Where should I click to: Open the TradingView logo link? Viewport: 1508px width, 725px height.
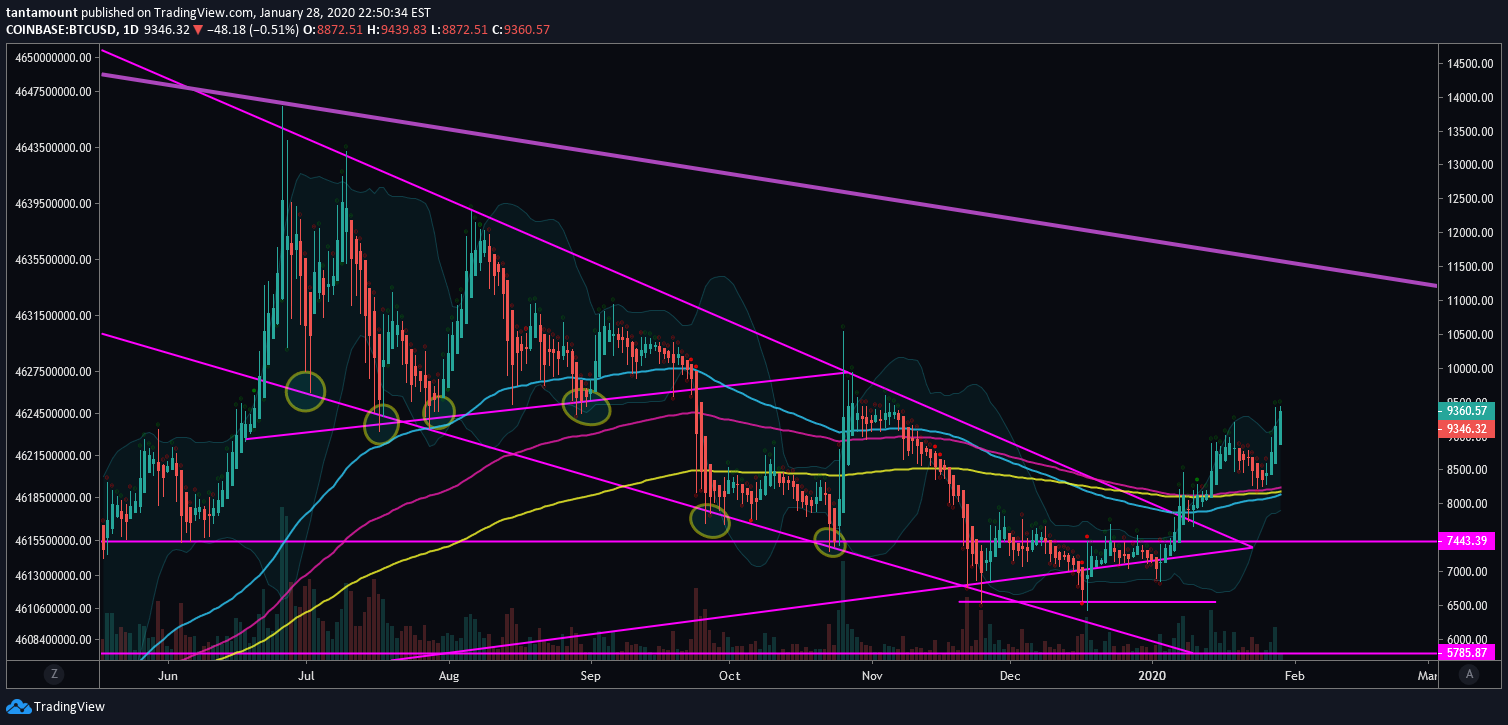pos(55,707)
